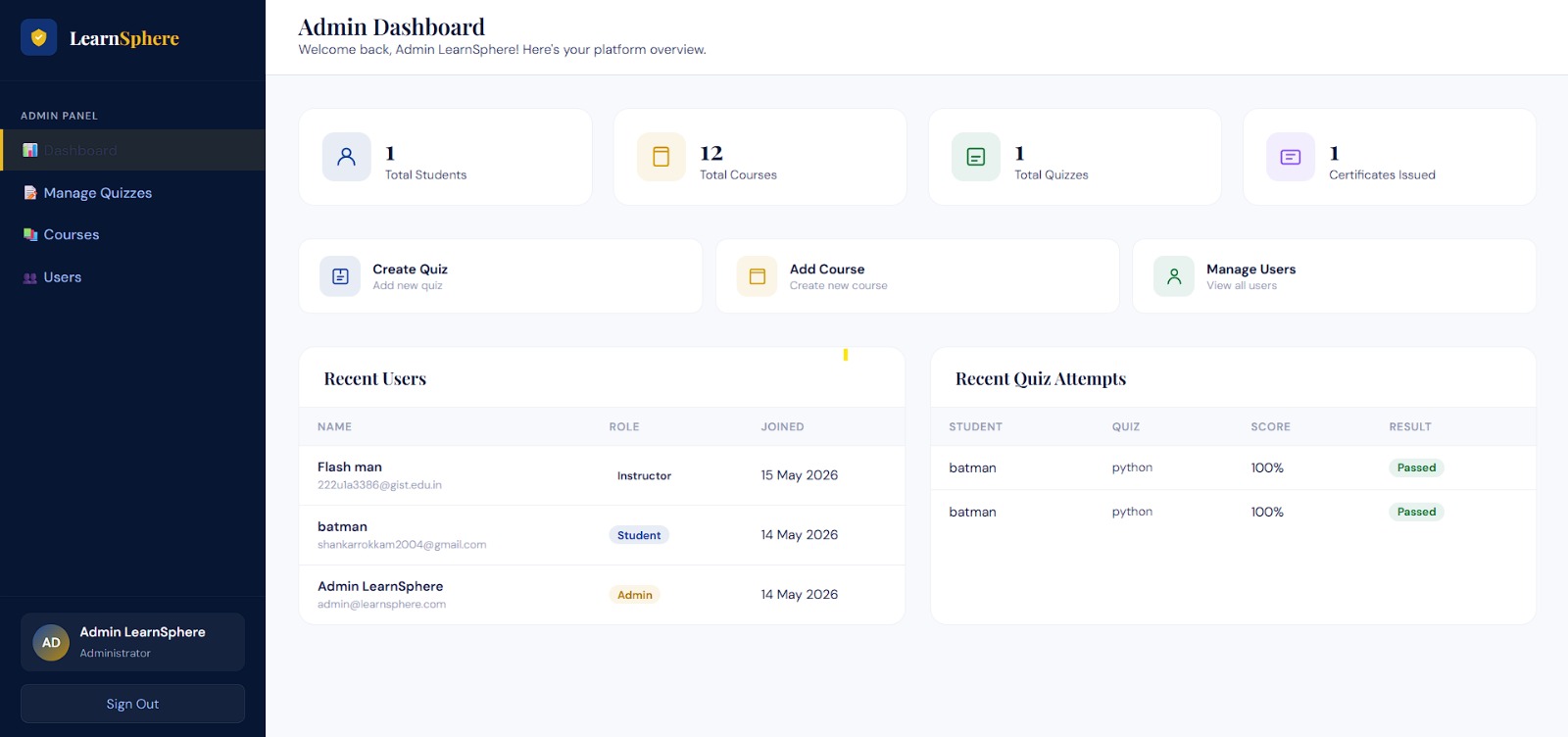Click the AD avatar circle
The image size is (1568, 737).
(x=51, y=643)
